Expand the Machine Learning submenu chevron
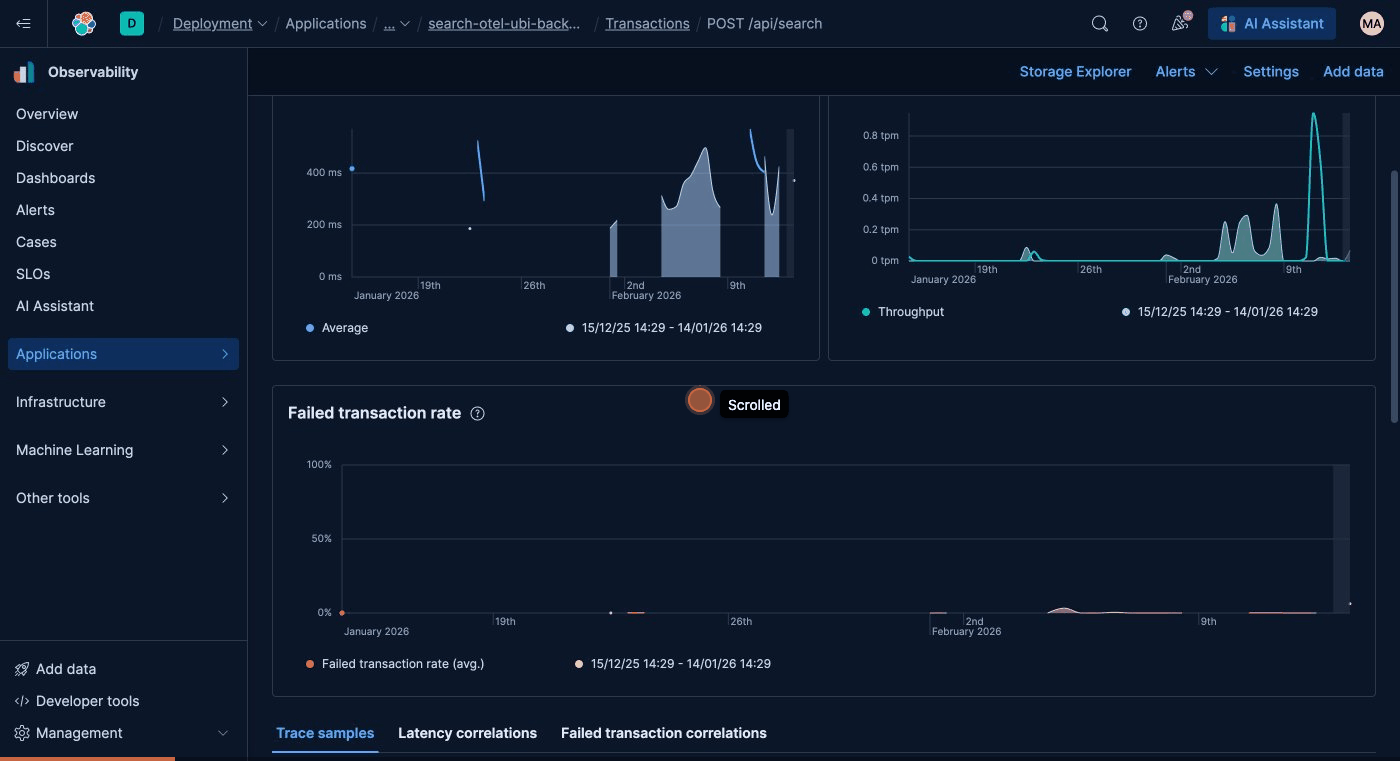Image resolution: width=1400 pixels, height=761 pixels. click(224, 450)
